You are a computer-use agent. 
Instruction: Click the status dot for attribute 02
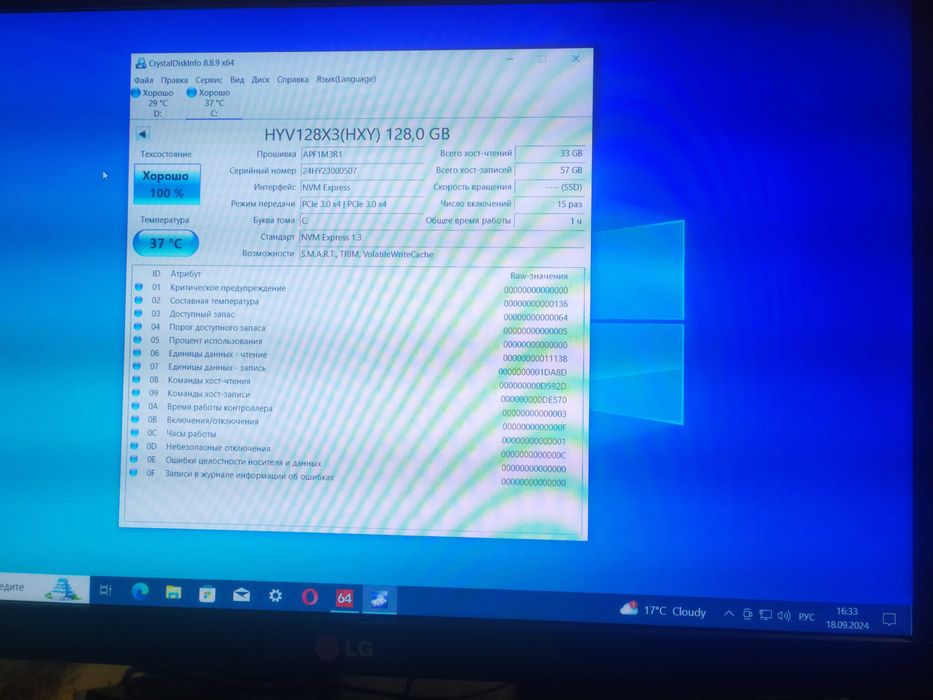[x=139, y=300]
